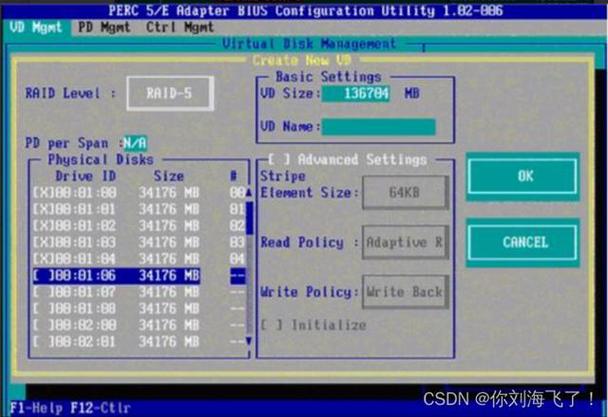Viewport: 608px width, 417px height.
Task: Check drive 00:02:01 in Physical Disks
Action: tap(39, 342)
